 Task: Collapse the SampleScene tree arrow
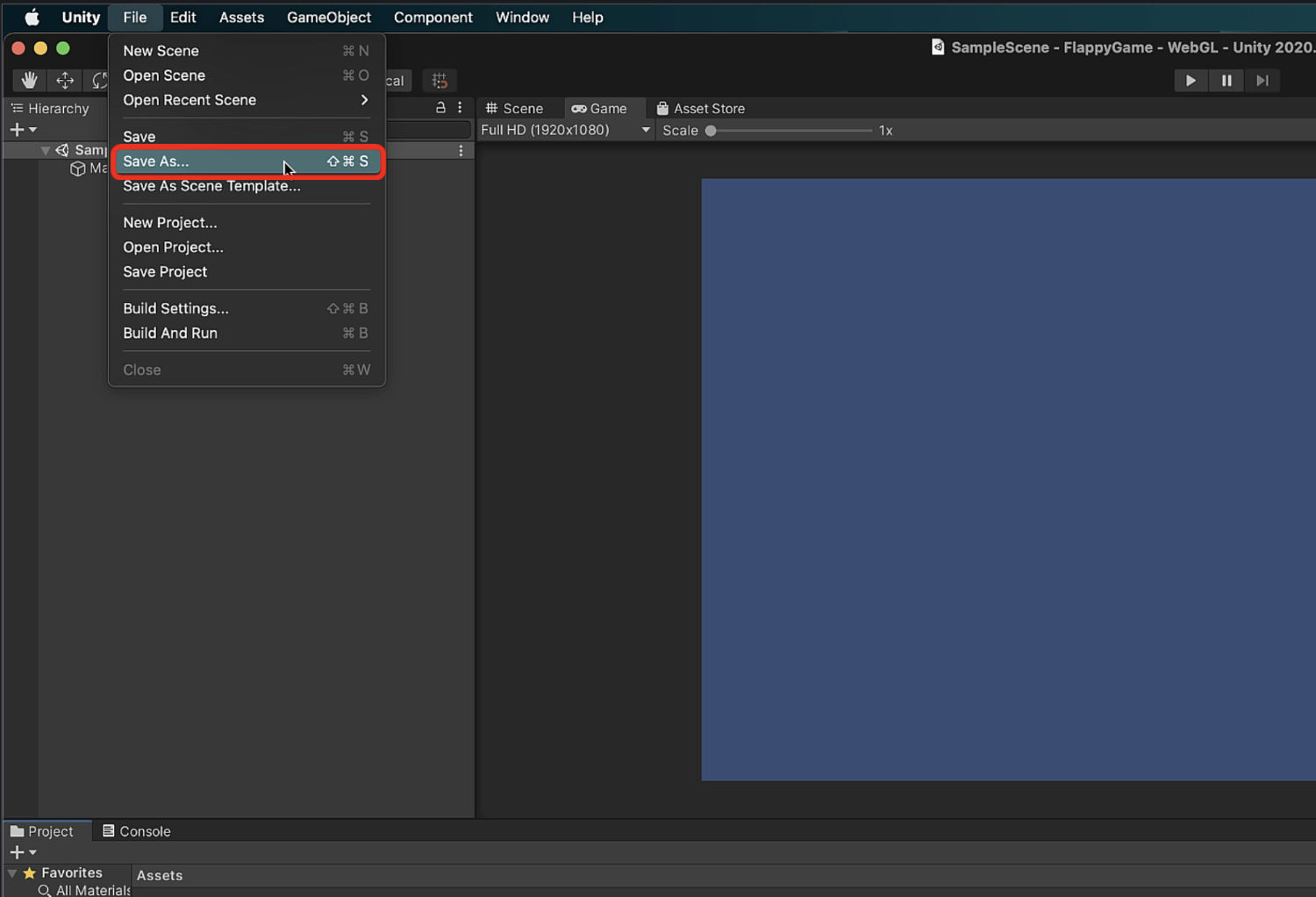pyautogui.click(x=45, y=151)
